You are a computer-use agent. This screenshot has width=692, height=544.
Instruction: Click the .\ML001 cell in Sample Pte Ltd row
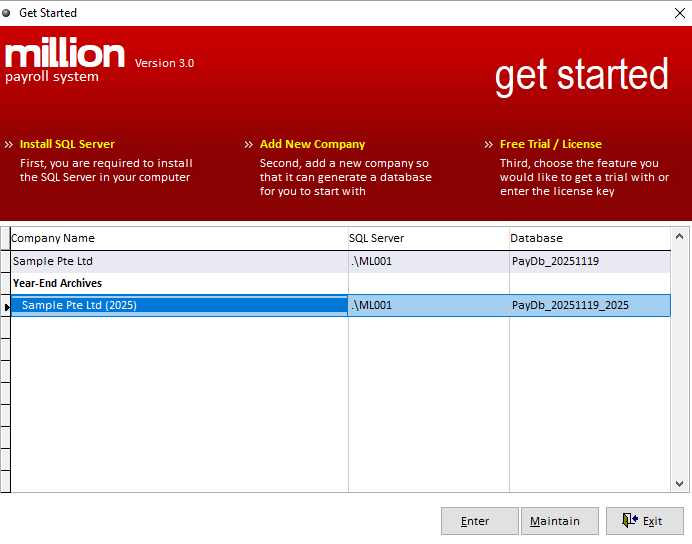pos(429,261)
